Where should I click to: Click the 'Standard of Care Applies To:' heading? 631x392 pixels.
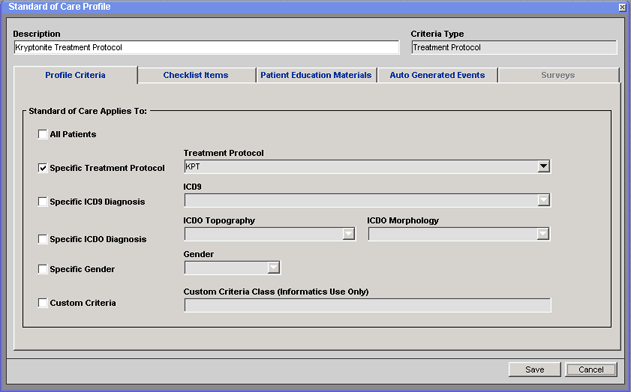point(88,111)
